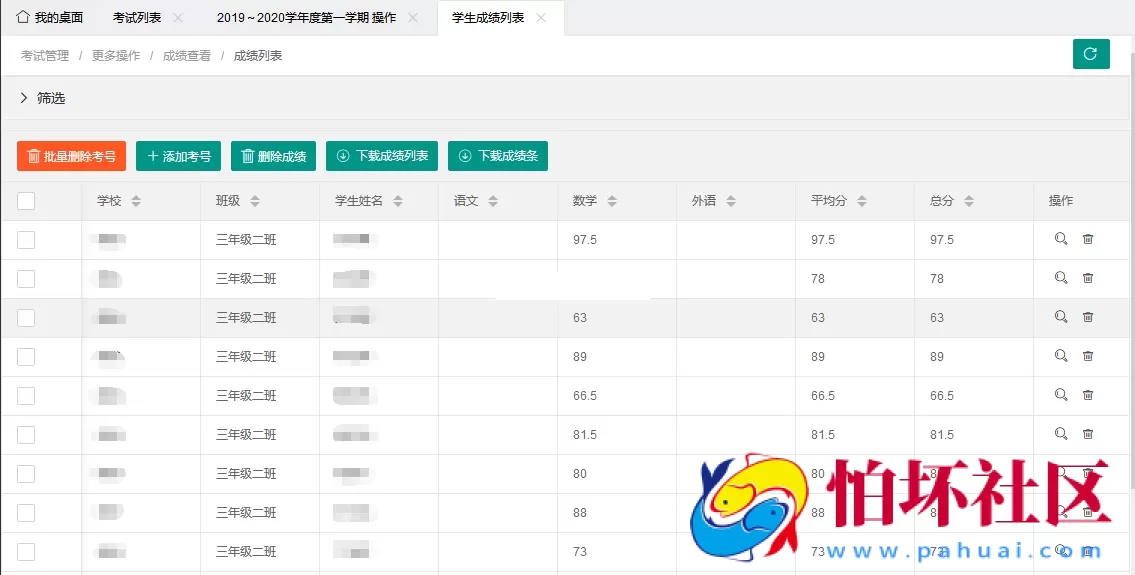Image resolution: width=1135 pixels, height=575 pixels.
Task: Sort table by 学生姓名 column arrows
Action: (397, 201)
